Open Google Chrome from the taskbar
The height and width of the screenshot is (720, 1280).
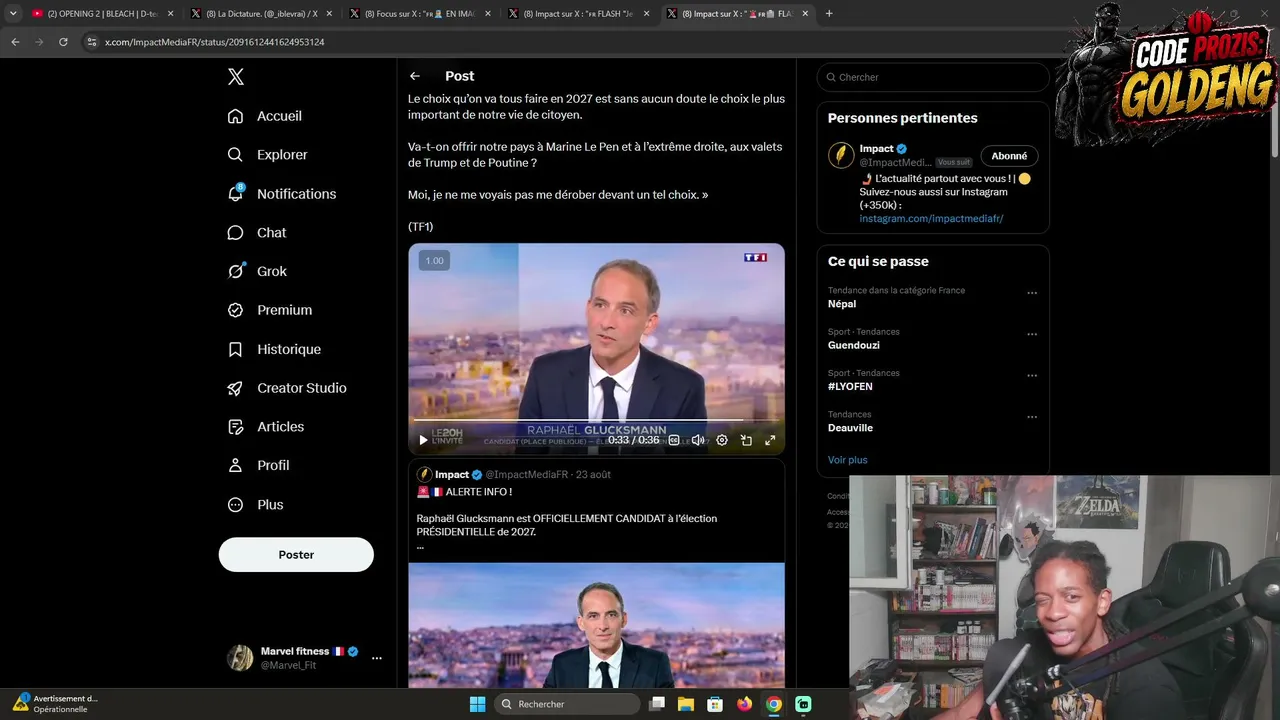[x=774, y=704]
